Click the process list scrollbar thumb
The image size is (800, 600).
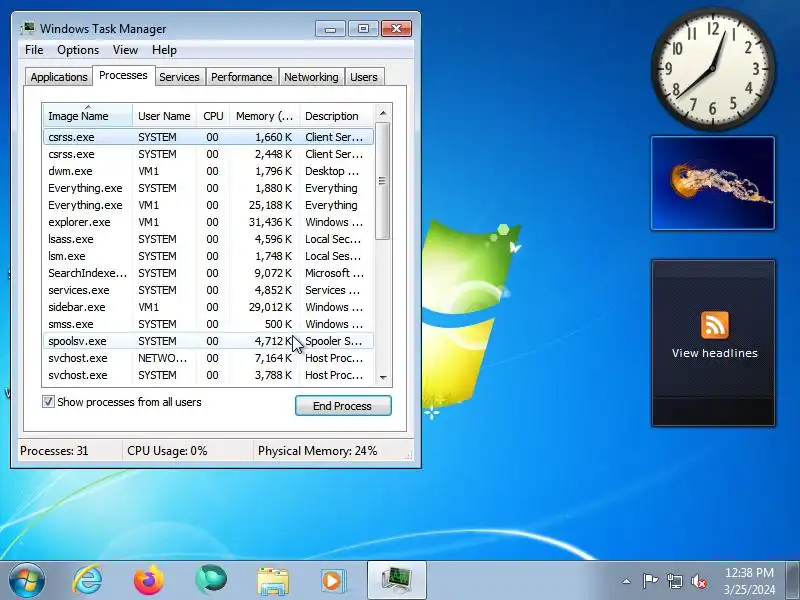tap(383, 181)
